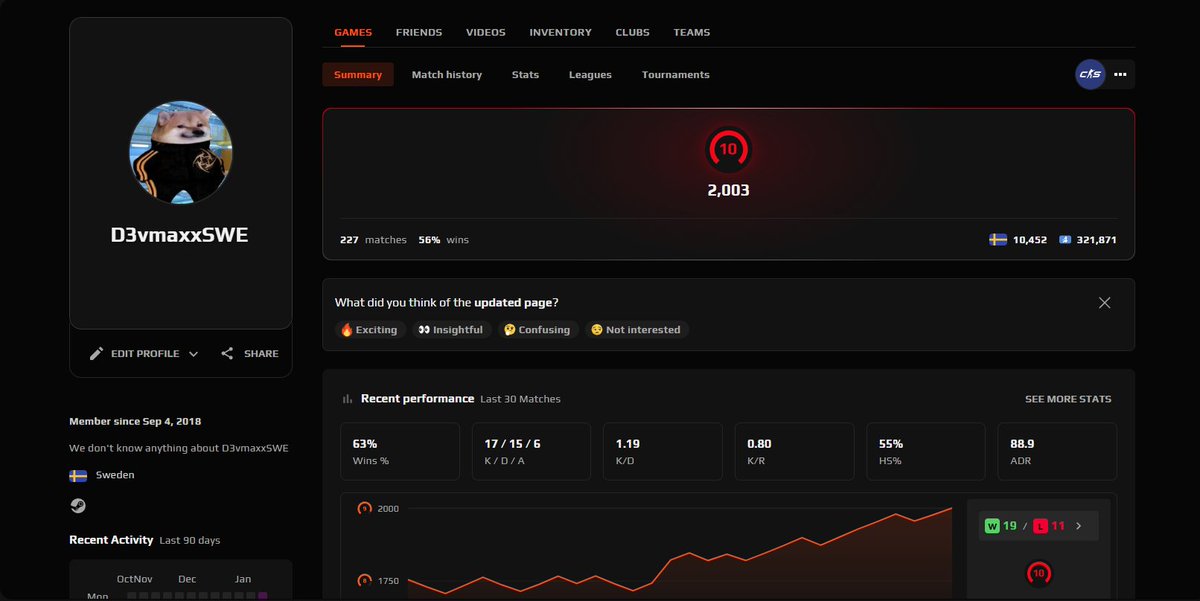
Task: Click the red L losses badge
Action: pyautogui.click(x=1040, y=526)
